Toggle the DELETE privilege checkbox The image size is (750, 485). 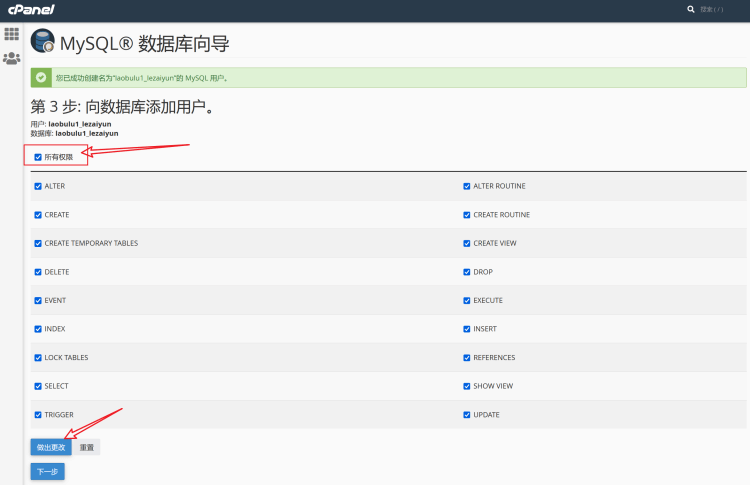[38, 272]
